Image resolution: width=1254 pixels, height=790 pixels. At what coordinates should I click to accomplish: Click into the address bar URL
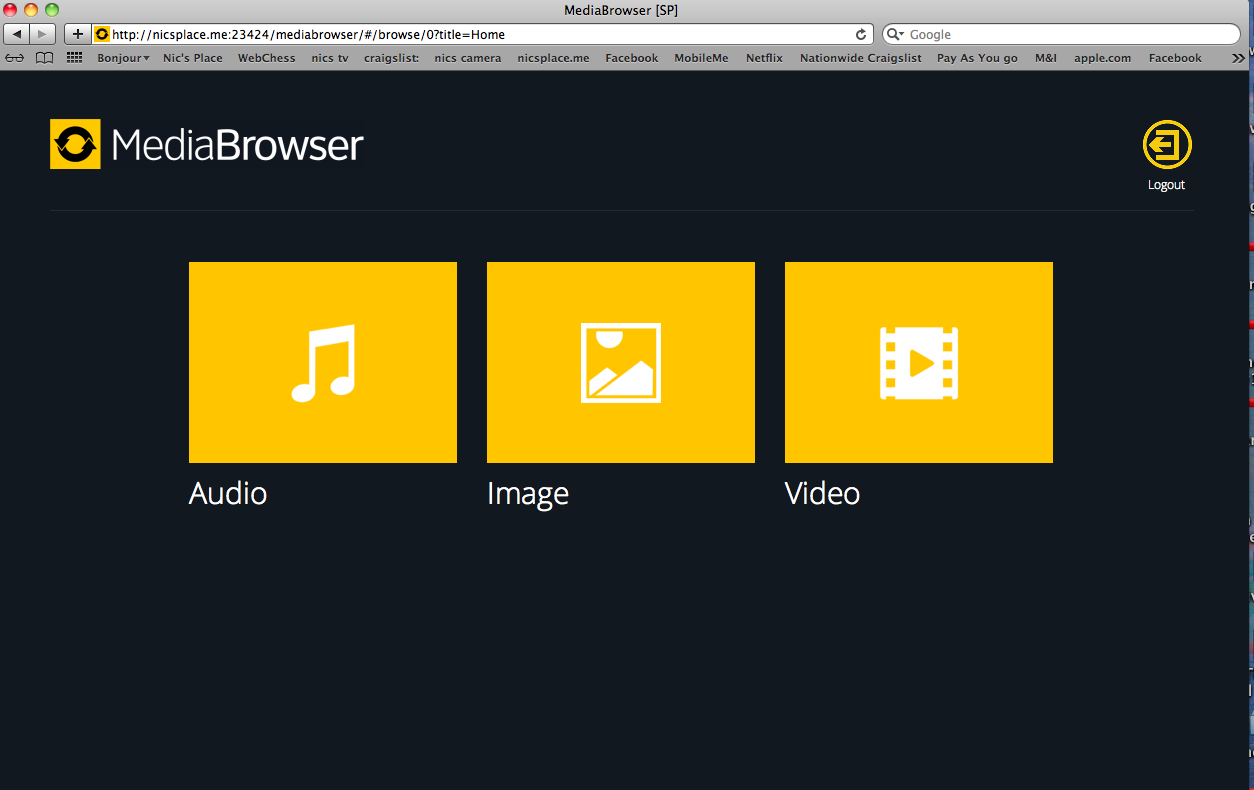480,34
